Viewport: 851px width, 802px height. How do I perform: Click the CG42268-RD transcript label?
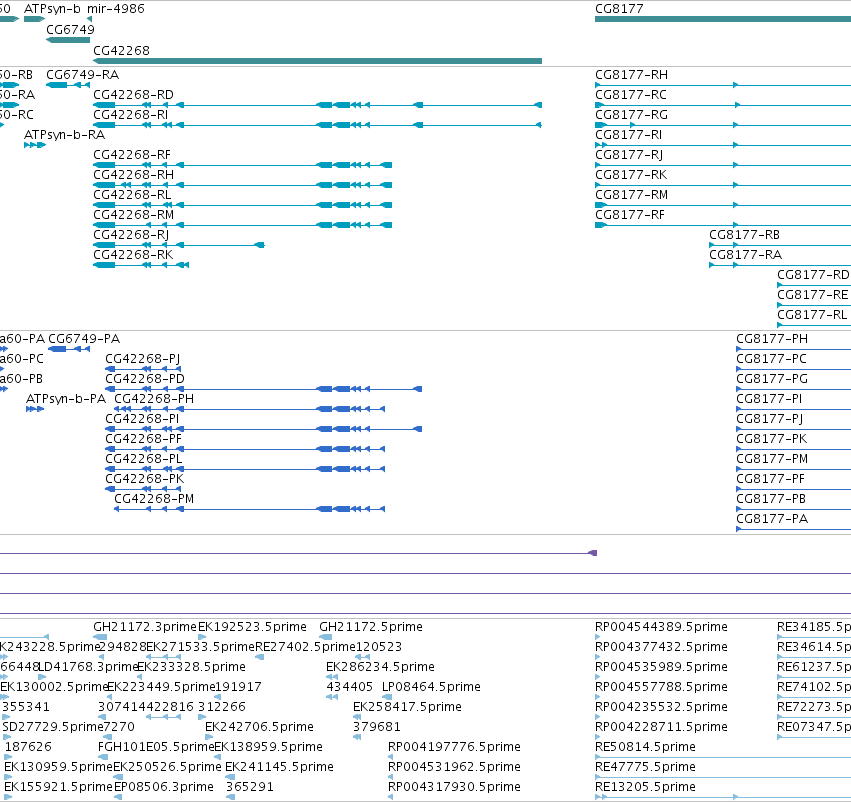click(x=134, y=95)
